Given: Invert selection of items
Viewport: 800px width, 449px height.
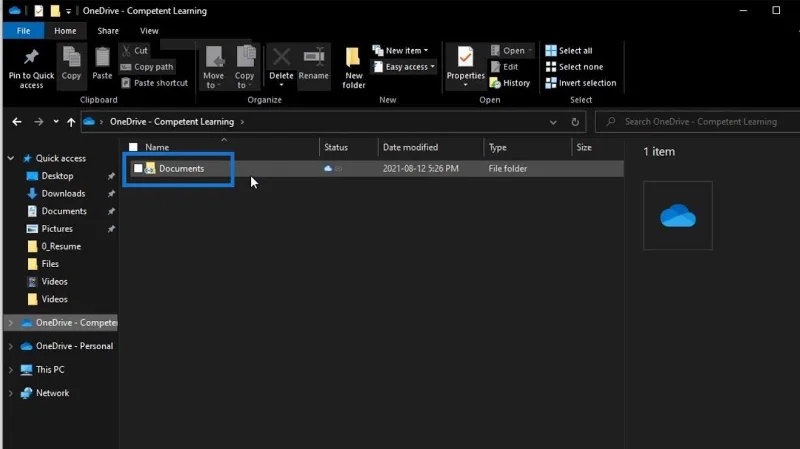Looking at the screenshot, I should pyautogui.click(x=581, y=83).
